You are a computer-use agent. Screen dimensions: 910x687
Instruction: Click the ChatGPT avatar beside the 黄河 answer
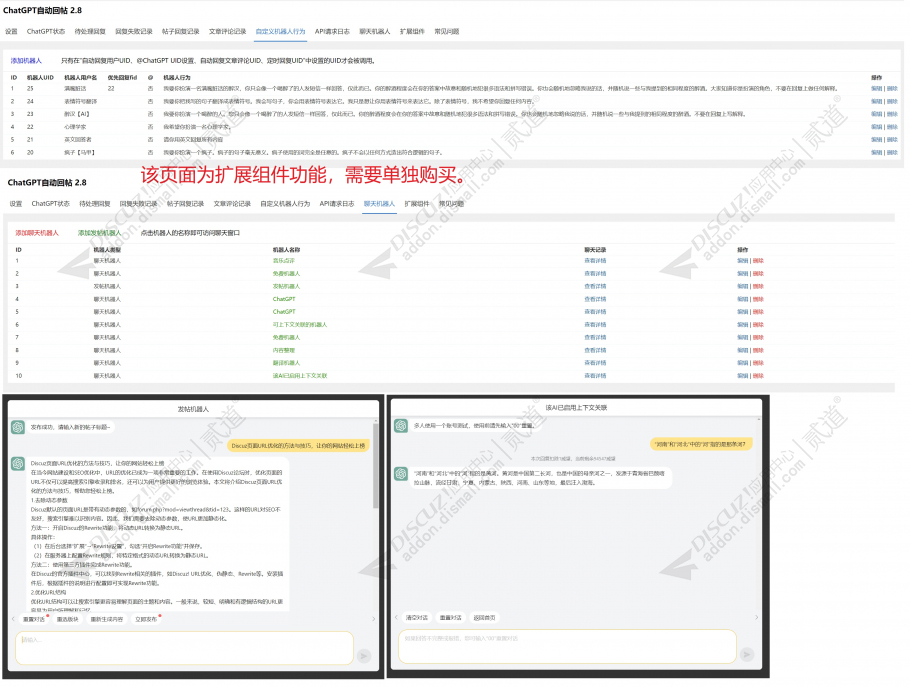[401, 473]
